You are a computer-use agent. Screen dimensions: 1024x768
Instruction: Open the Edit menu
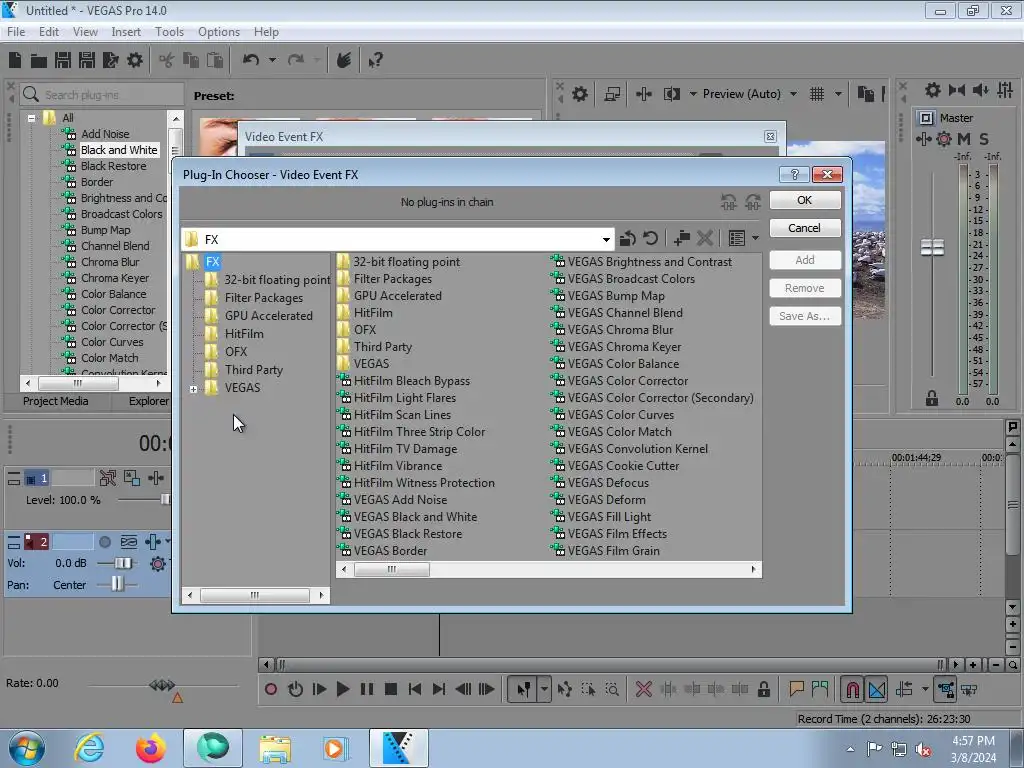tap(49, 31)
